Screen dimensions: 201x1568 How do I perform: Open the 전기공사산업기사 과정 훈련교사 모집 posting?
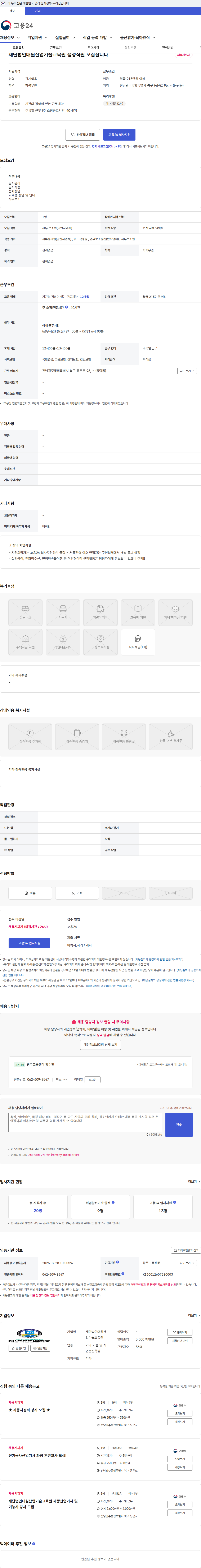pos(38,1455)
